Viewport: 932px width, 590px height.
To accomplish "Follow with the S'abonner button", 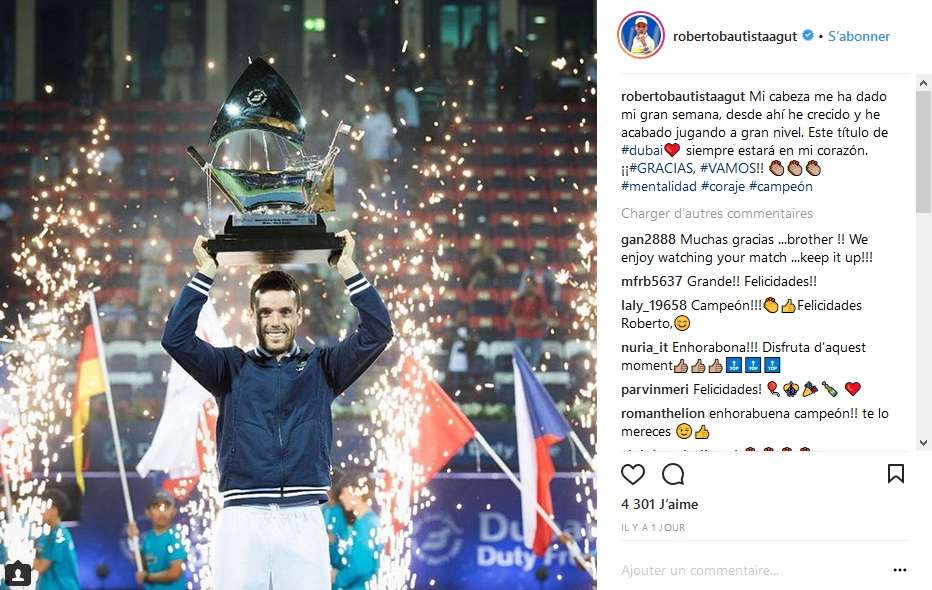I will (x=858, y=36).
